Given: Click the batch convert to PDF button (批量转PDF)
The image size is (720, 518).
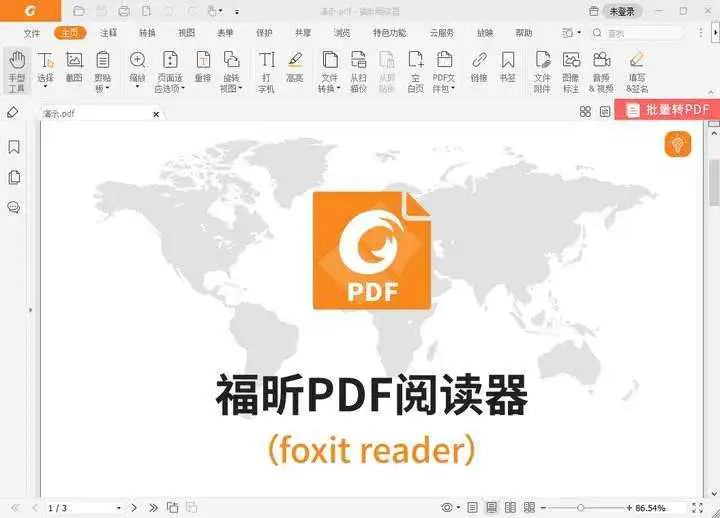Looking at the screenshot, I should (x=667, y=110).
